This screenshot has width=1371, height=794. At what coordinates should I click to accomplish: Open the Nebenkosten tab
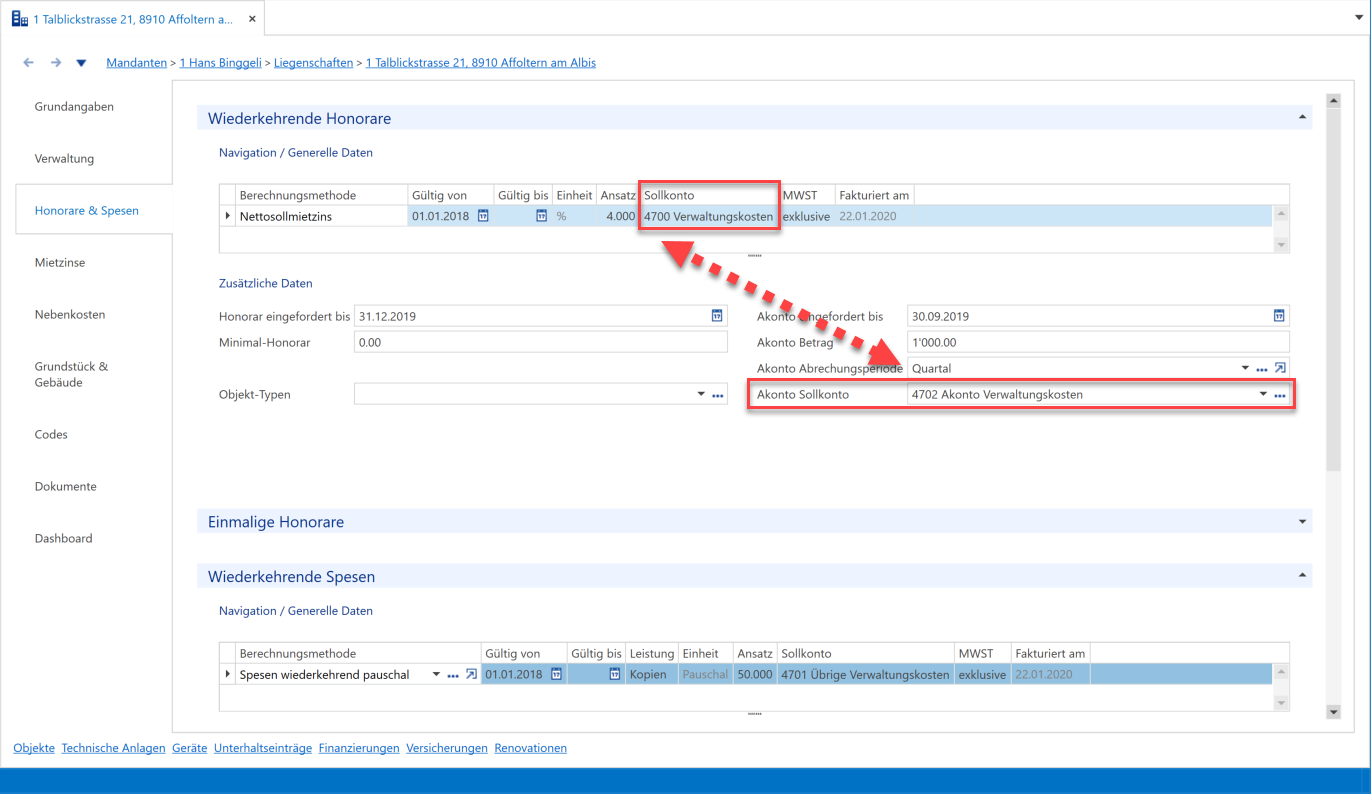coord(70,315)
